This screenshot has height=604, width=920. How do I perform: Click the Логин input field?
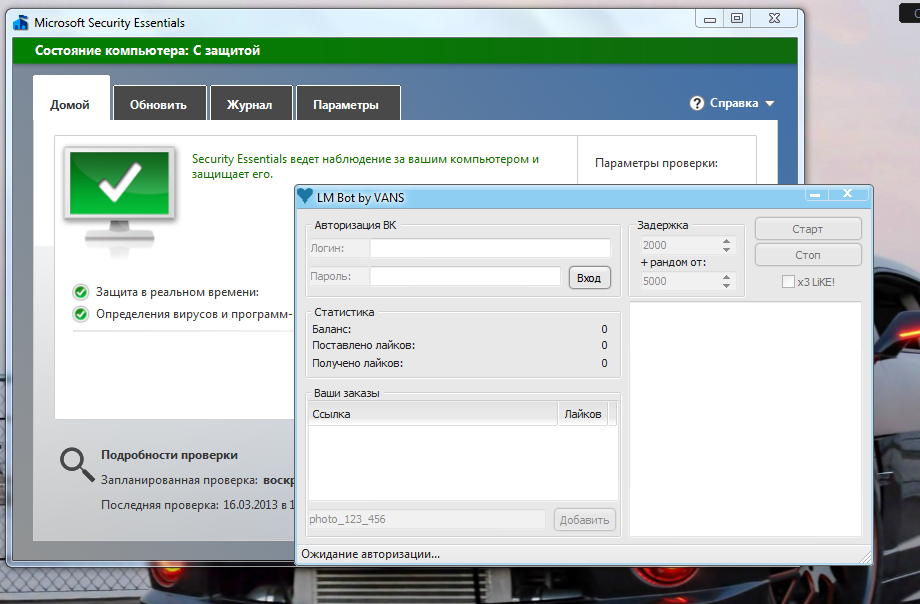[489, 248]
